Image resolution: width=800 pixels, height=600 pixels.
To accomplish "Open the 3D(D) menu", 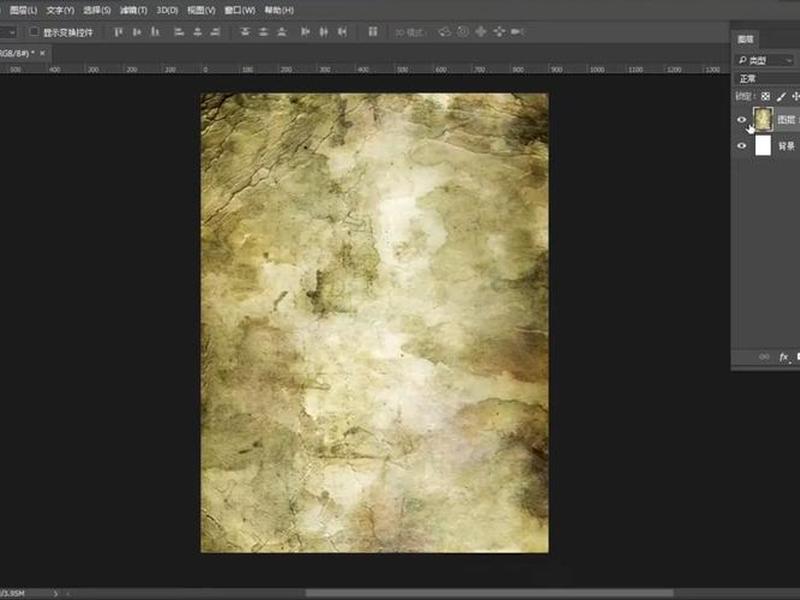I will click(x=167, y=10).
